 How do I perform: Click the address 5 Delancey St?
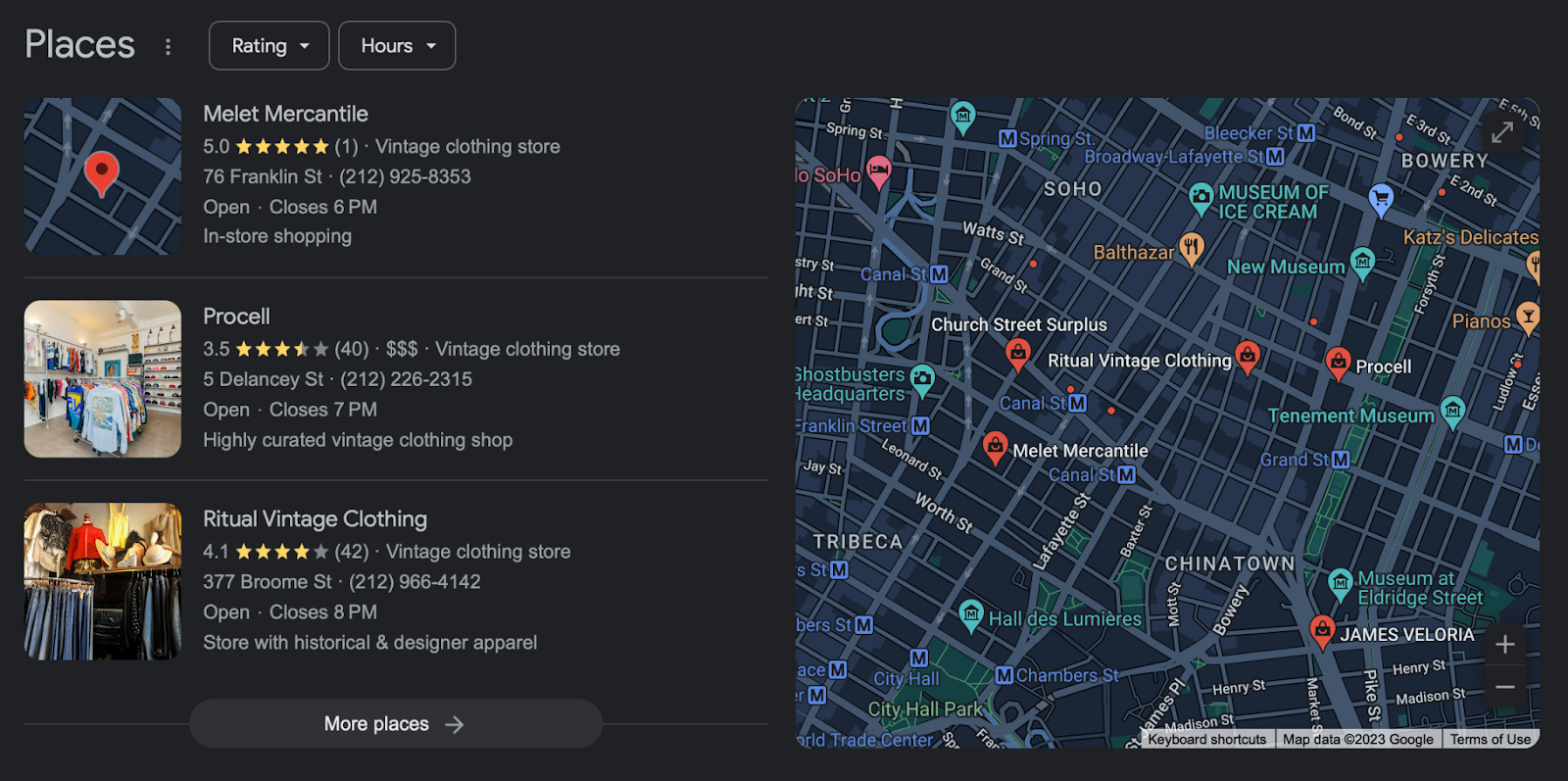point(263,379)
